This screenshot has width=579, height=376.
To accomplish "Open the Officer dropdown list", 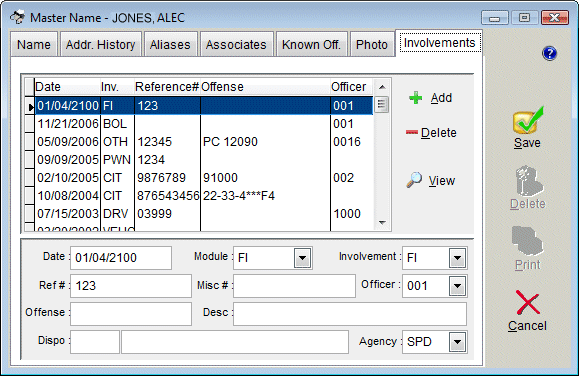I will point(457,286).
